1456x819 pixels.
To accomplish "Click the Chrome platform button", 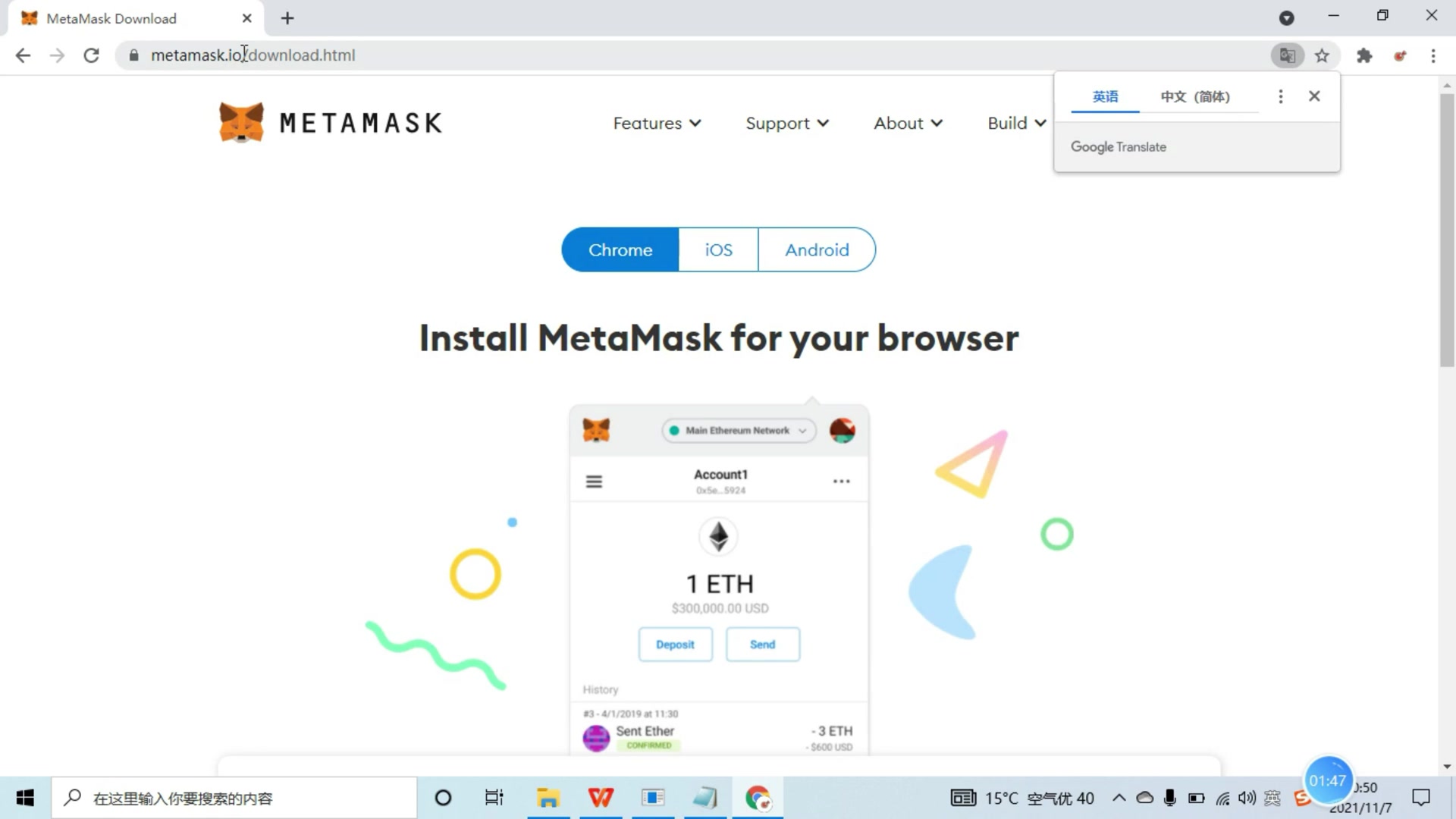I will click(620, 250).
